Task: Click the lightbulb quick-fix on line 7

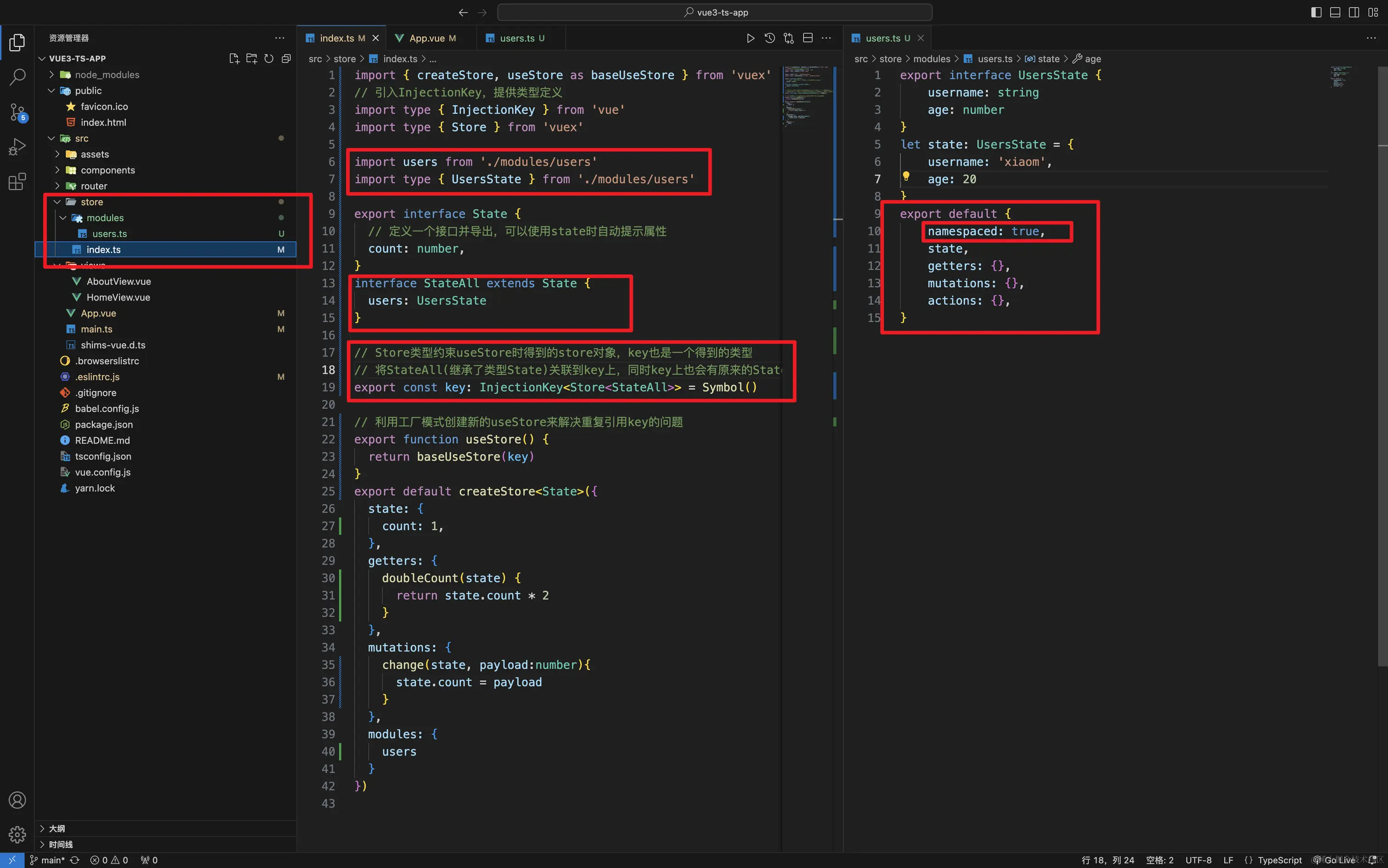Action: click(906, 176)
